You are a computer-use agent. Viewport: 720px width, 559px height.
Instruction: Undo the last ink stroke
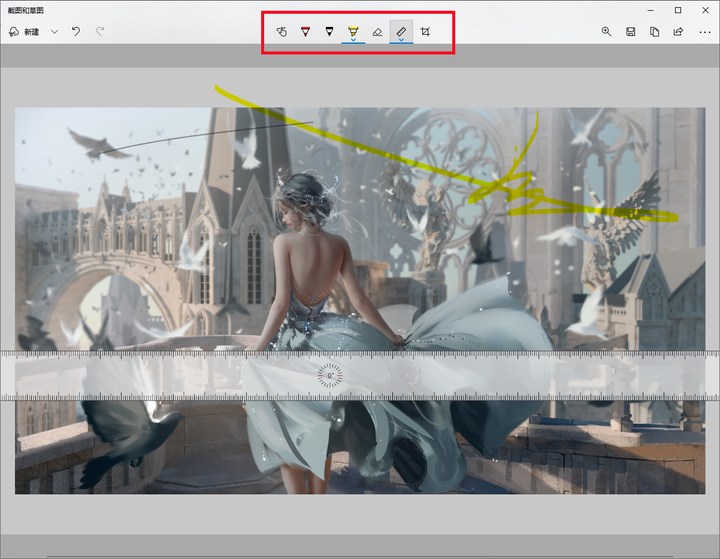[x=76, y=32]
